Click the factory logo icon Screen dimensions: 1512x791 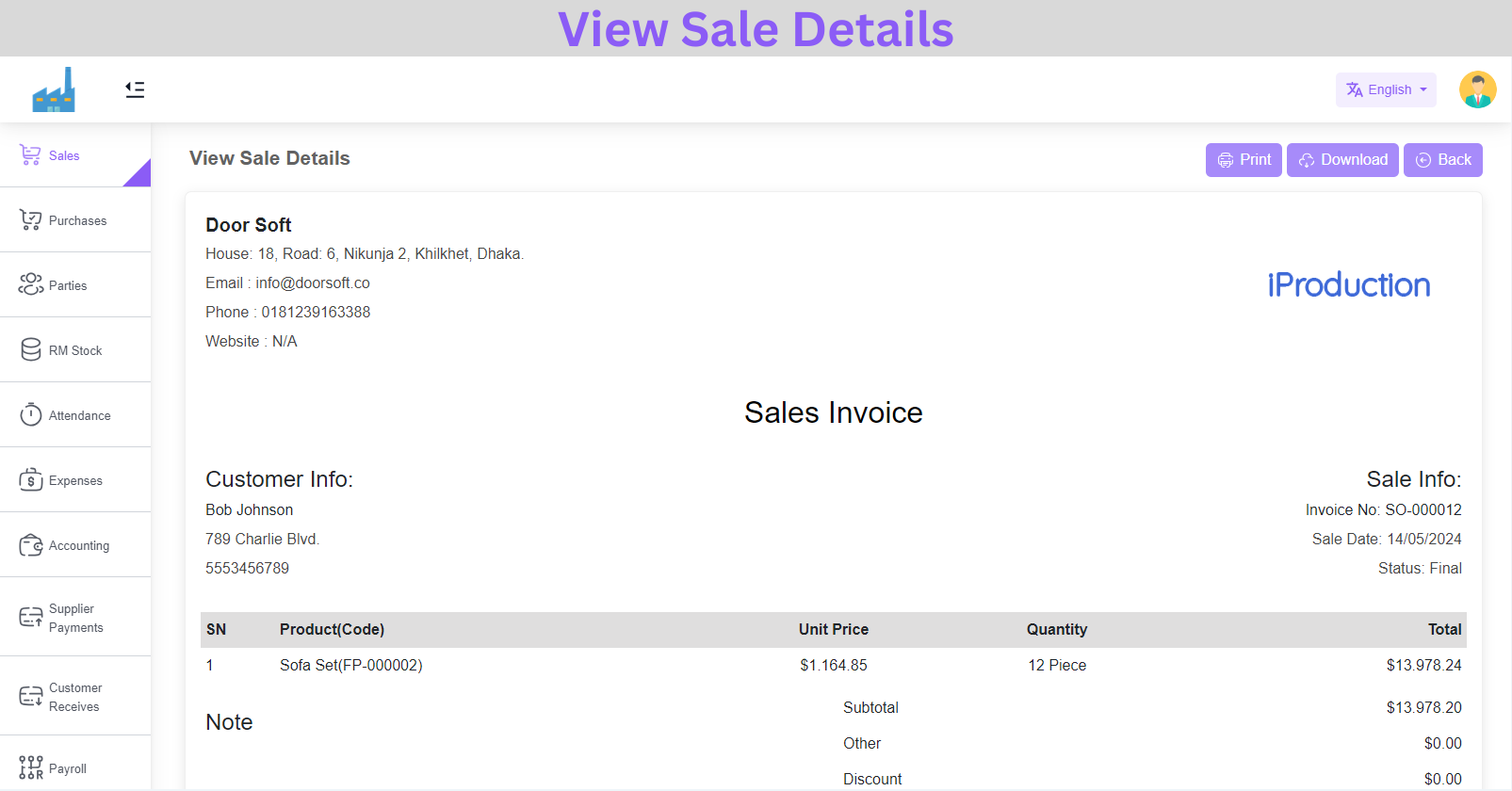tap(54, 89)
